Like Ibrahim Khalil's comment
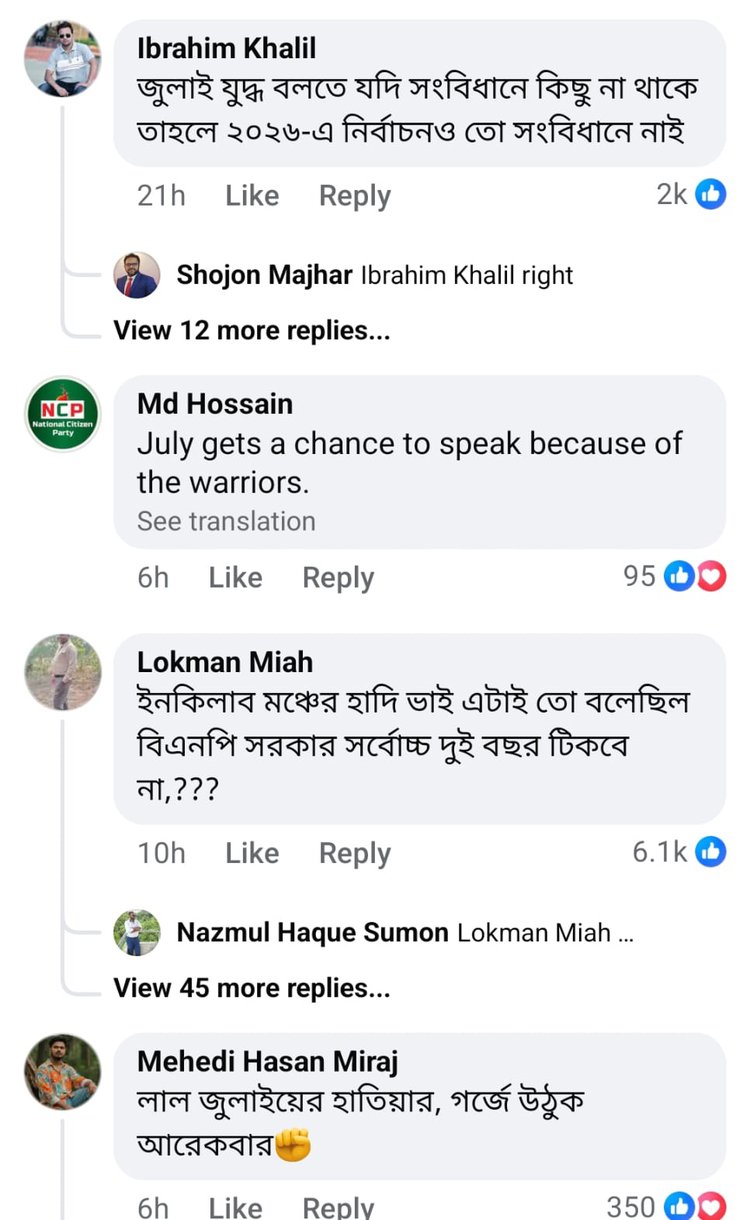Screen dimensions: 750x1220 (x=252, y=196)
